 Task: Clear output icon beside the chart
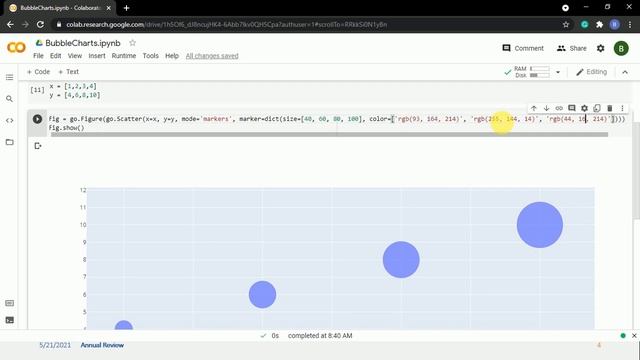38,146
